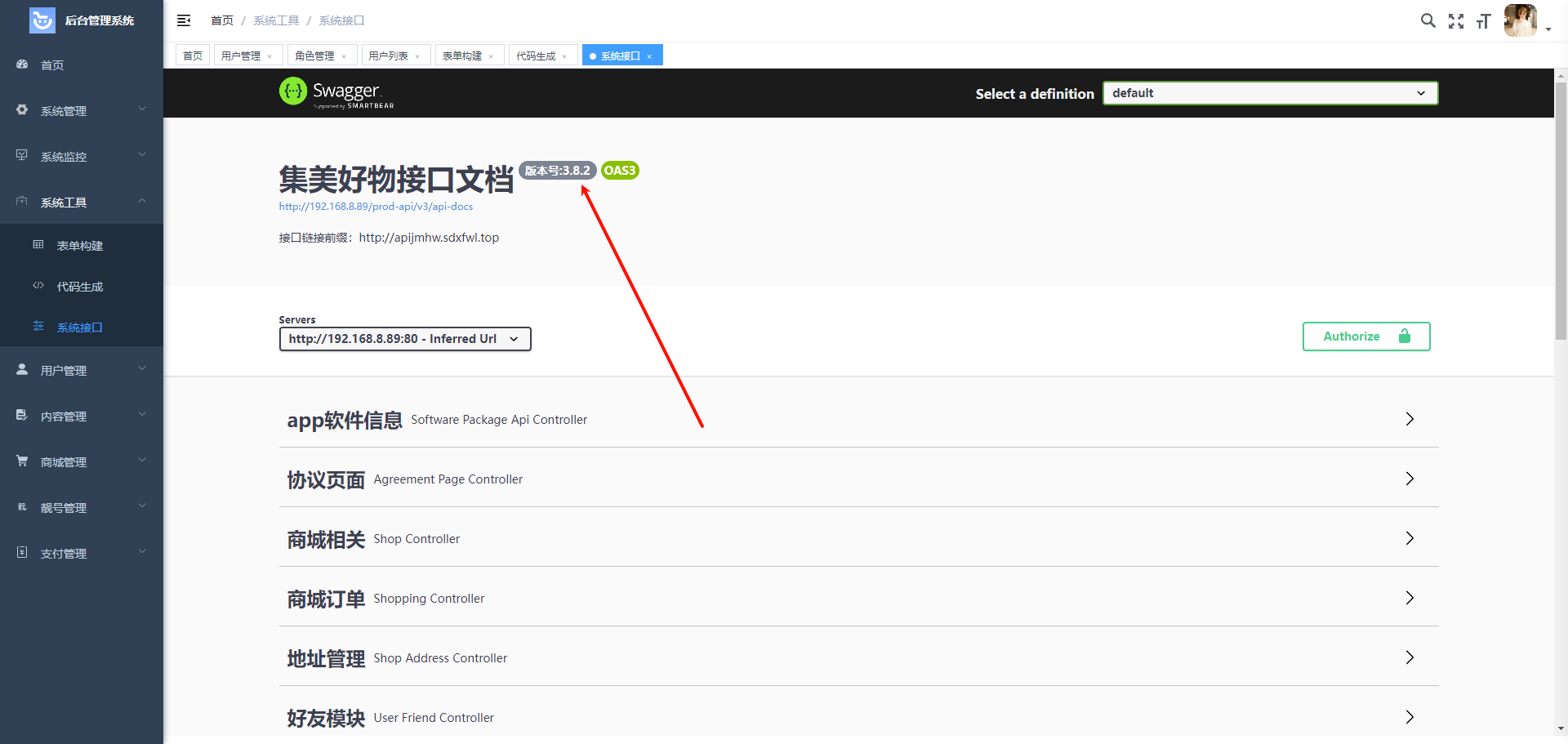Click the 系统管理 gear icon

click(x=22, y=110)
